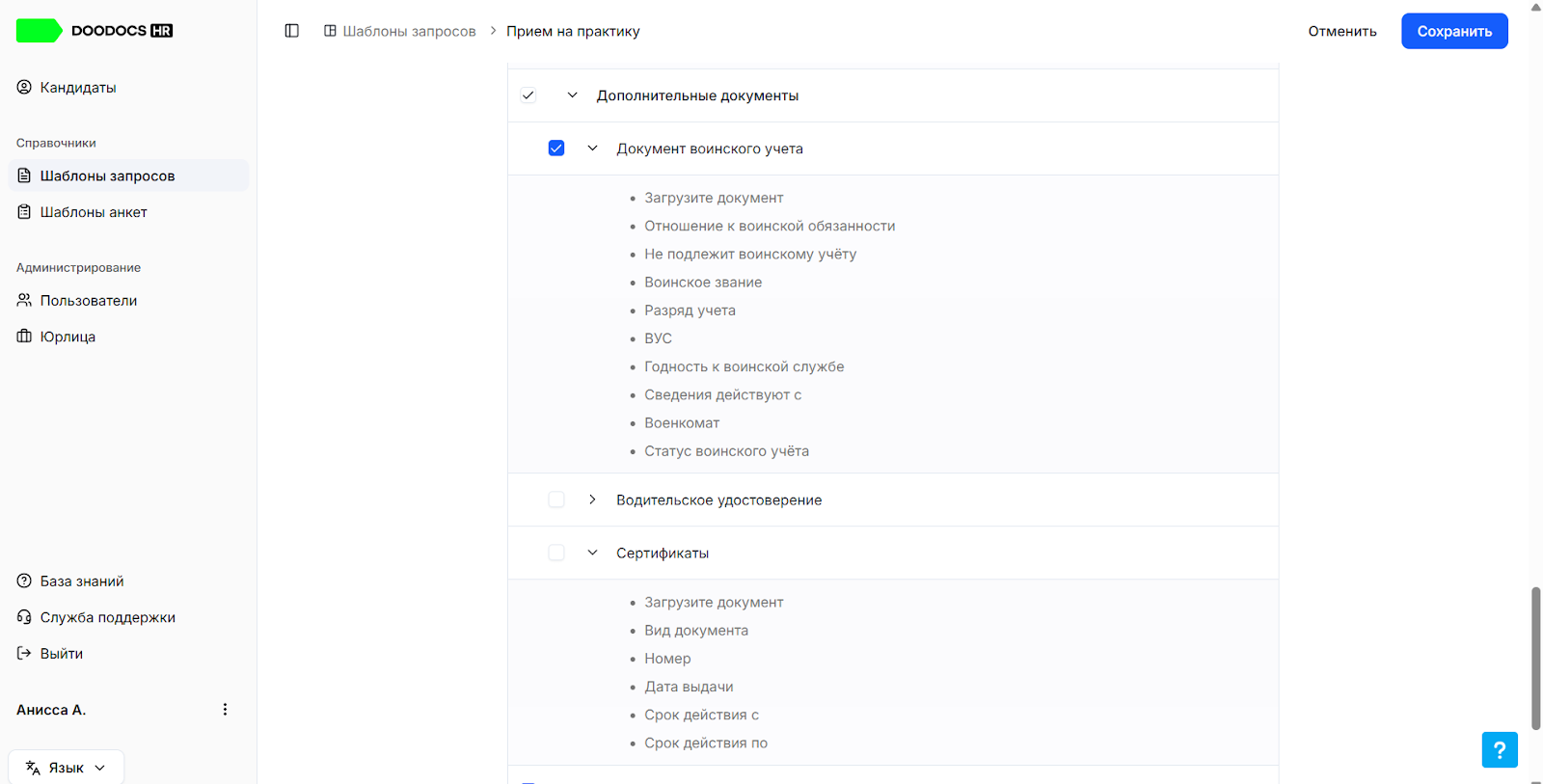Click the База знаний help icon

pyautogui.click(x=24, y=581)
